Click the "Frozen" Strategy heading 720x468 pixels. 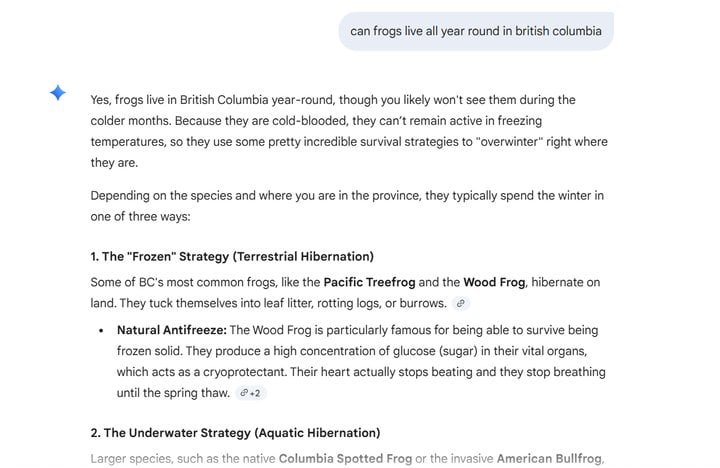[x=232, y=257]
